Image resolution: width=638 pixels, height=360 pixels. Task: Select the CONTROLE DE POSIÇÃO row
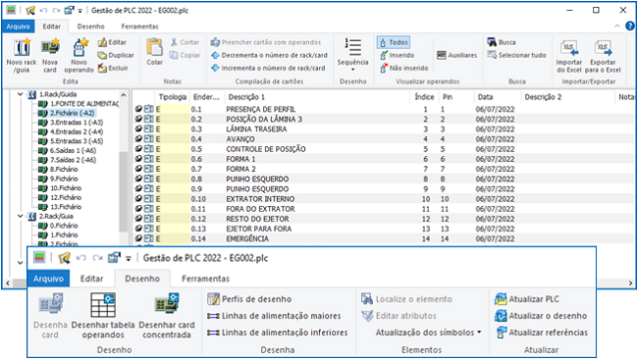385,149
